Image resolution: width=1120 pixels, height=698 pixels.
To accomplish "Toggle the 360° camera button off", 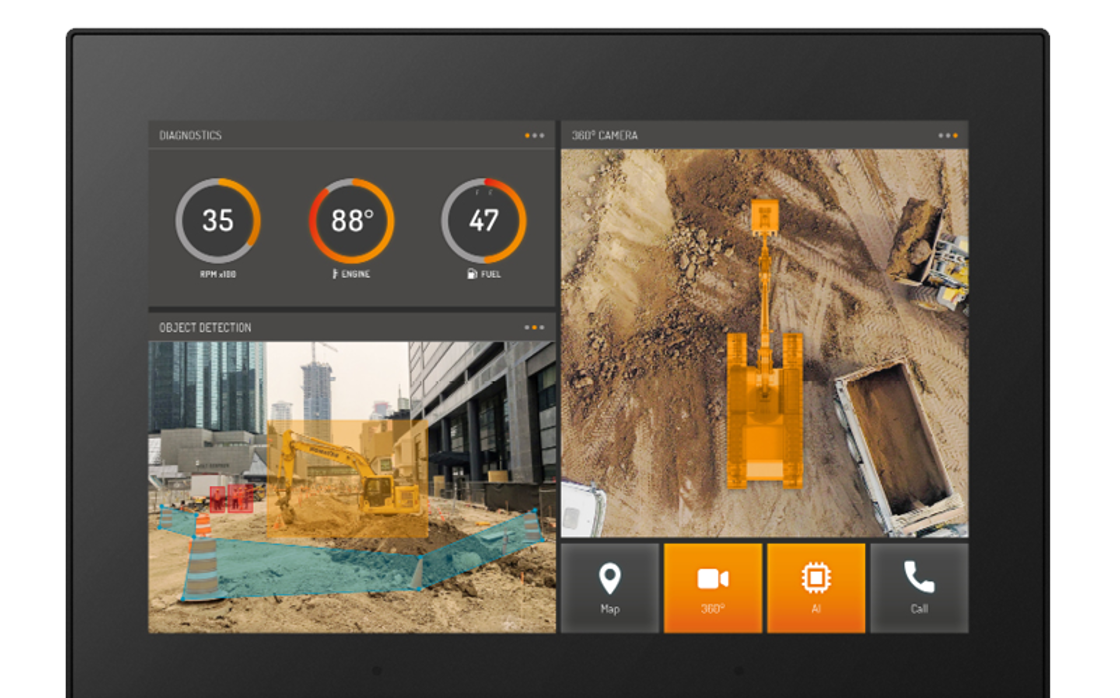I will (712, 587).
